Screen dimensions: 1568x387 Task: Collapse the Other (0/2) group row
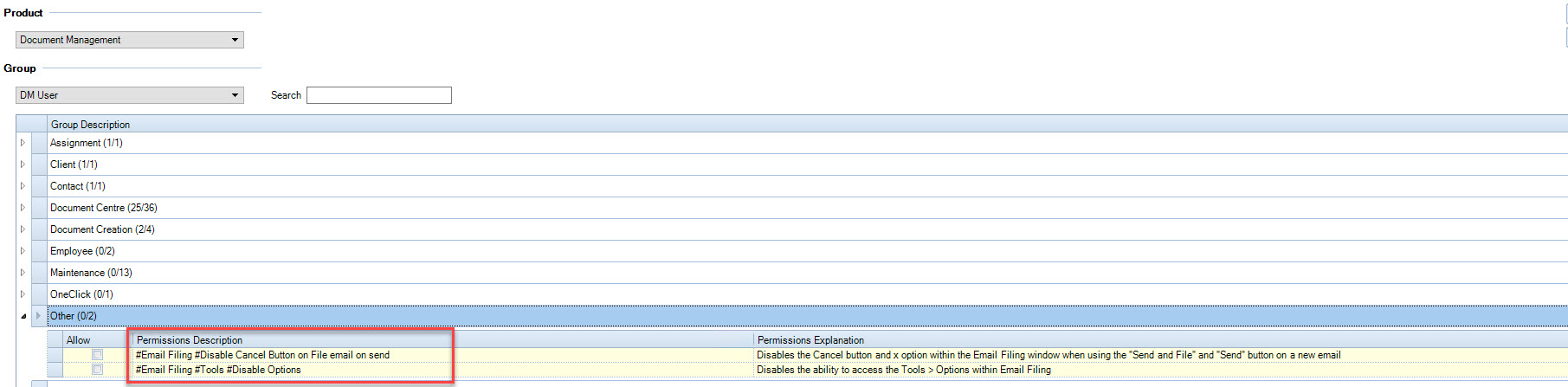click(23, 316)
